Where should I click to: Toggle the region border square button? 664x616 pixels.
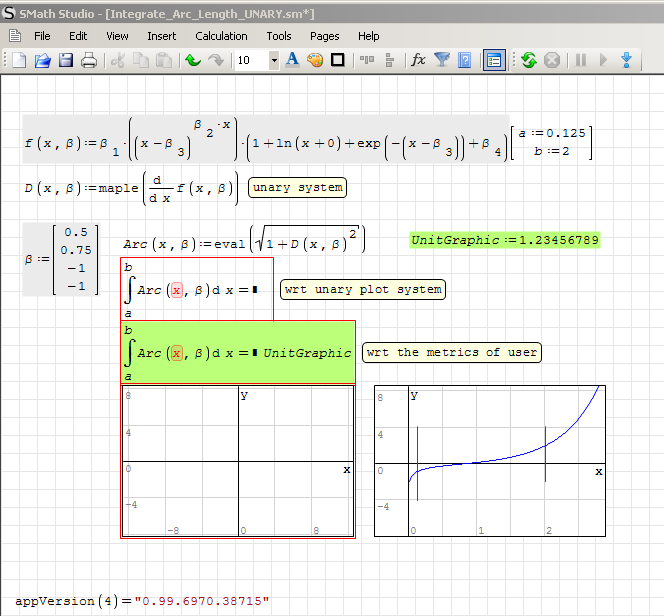click(338, 60)
